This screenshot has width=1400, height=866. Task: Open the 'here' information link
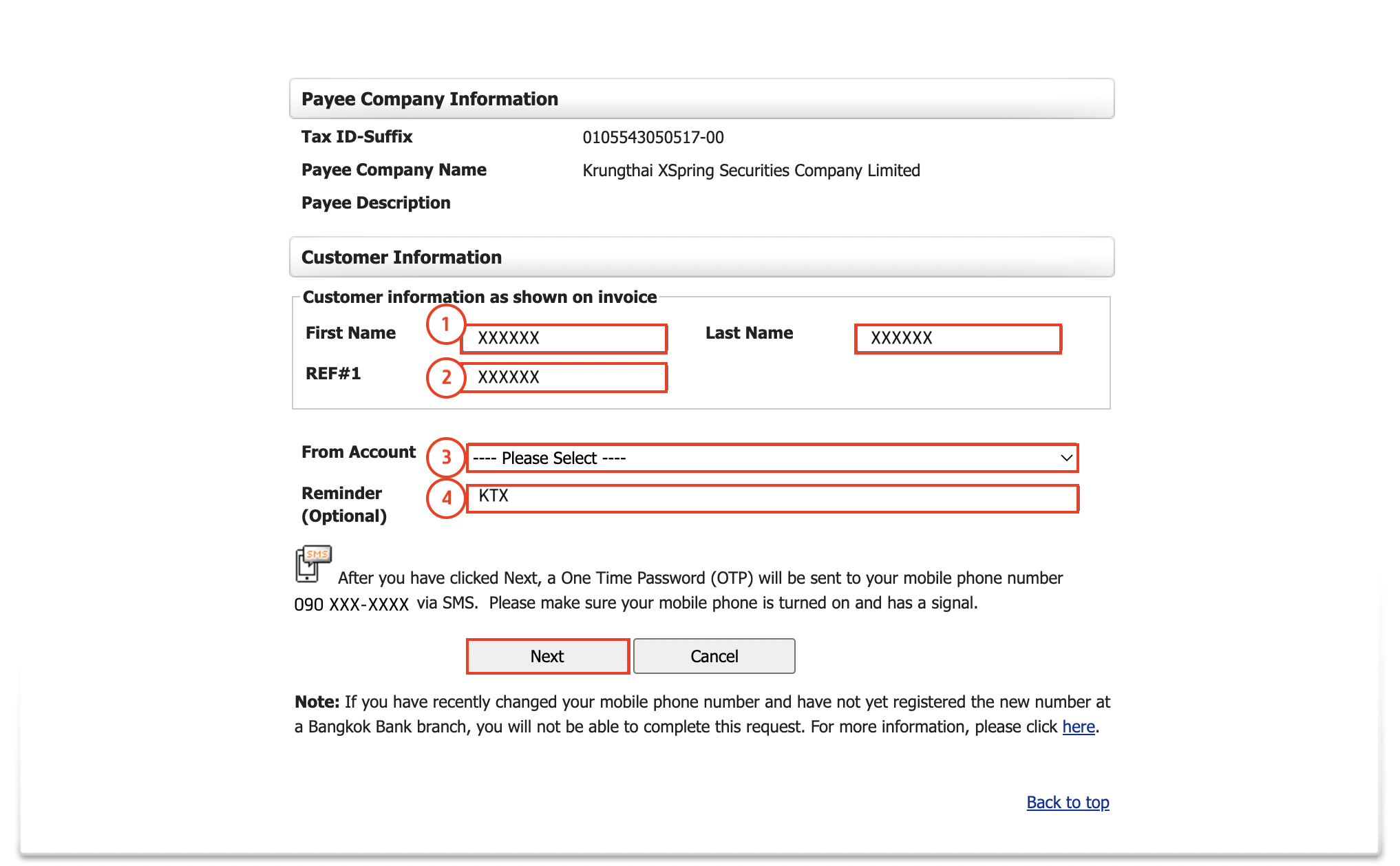[x=1078, y=727]
